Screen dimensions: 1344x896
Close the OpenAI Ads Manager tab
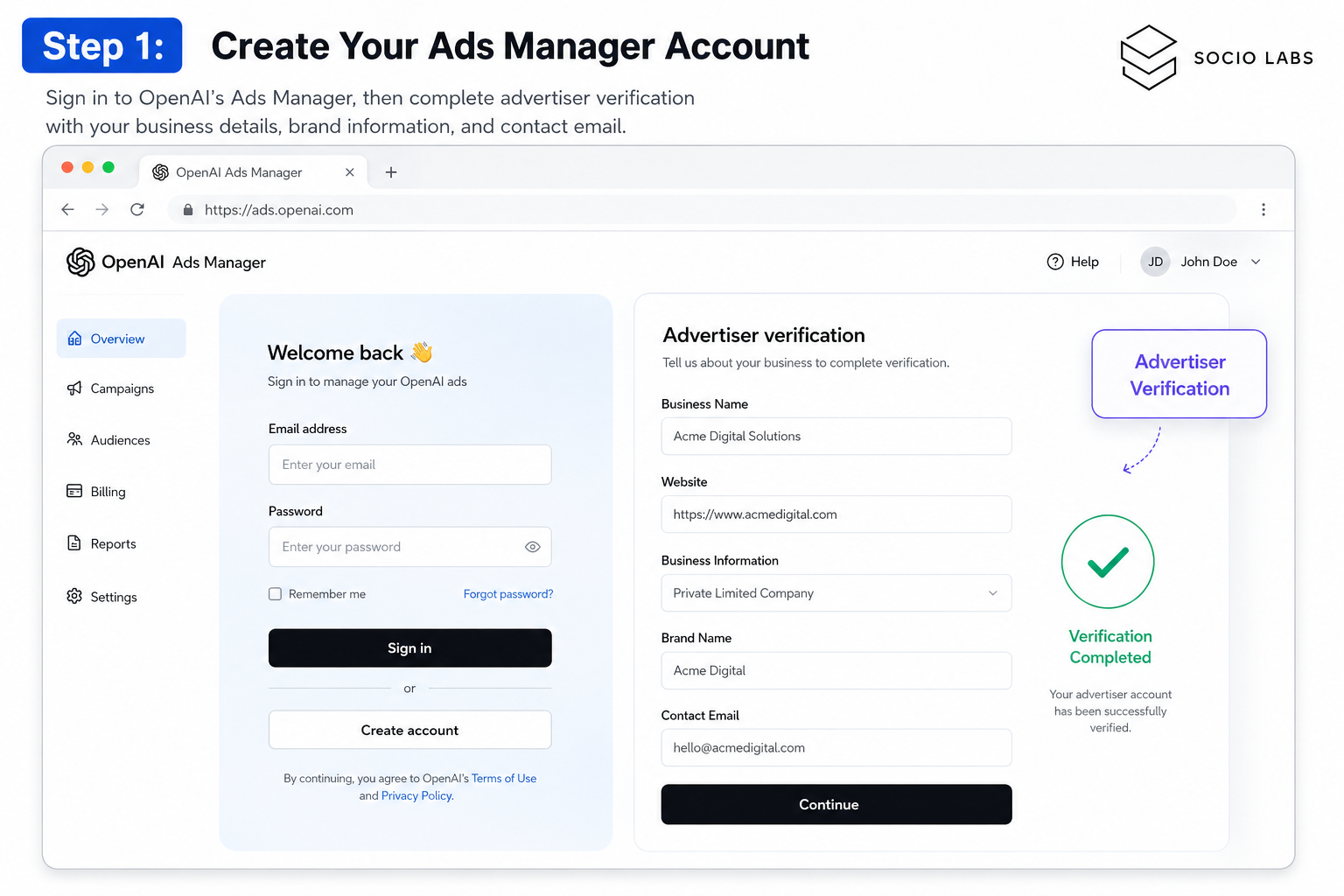tap(349, 172)
